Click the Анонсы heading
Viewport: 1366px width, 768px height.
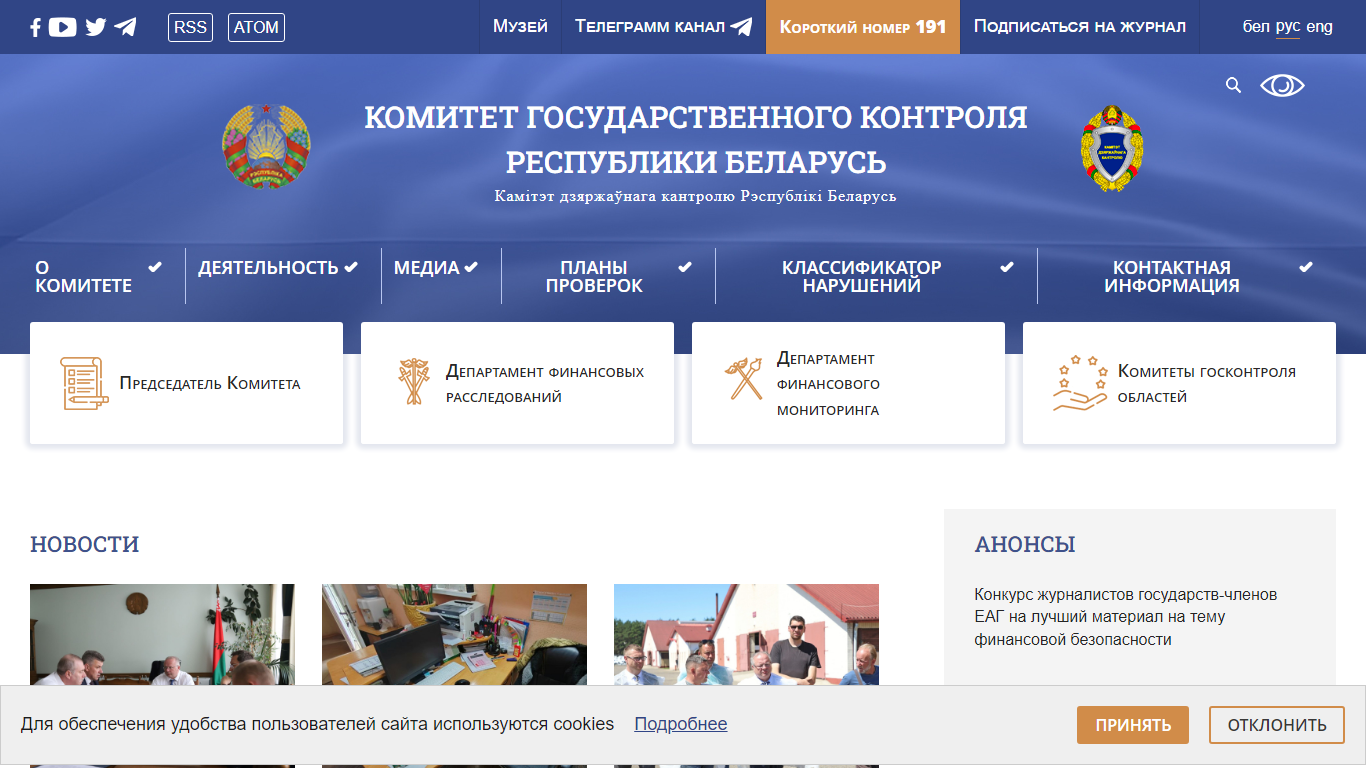pos(1025,544)
